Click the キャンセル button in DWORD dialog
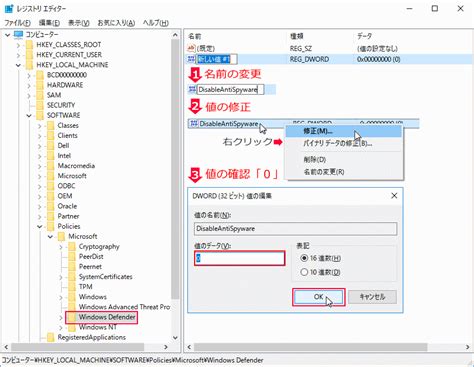The height and width of the screenshot is (367, 474). 372,297
